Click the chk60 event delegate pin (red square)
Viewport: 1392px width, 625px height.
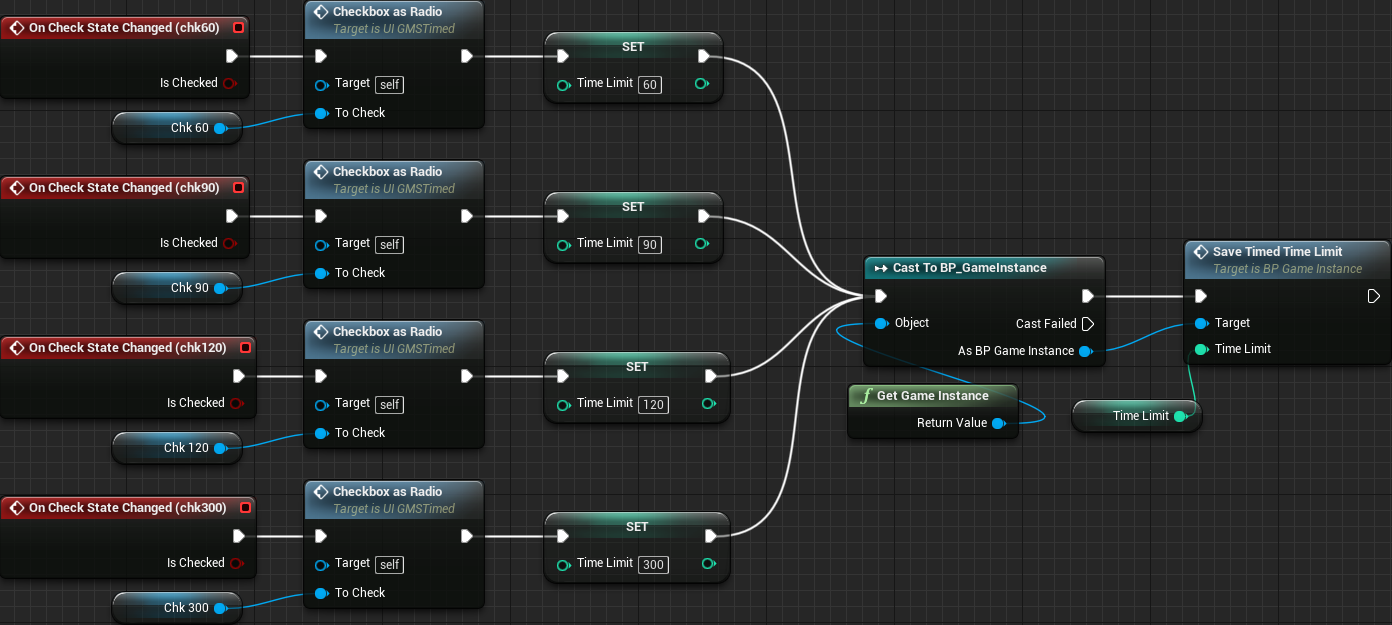click(x=238, y=28)
